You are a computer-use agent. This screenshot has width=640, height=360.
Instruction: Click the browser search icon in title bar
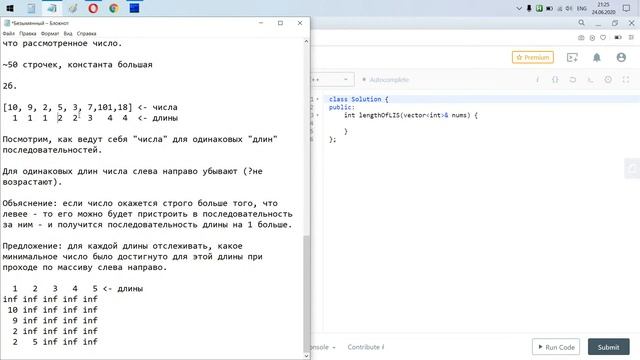pos(582,23)
